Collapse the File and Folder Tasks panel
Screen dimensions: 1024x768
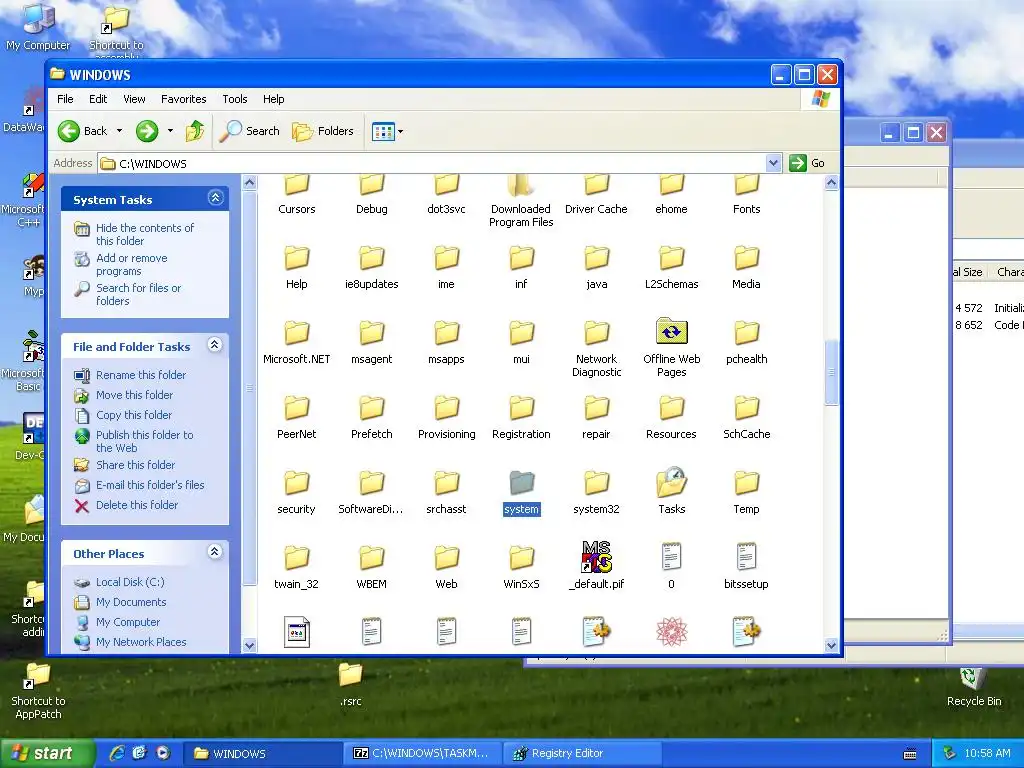point(215,345)
